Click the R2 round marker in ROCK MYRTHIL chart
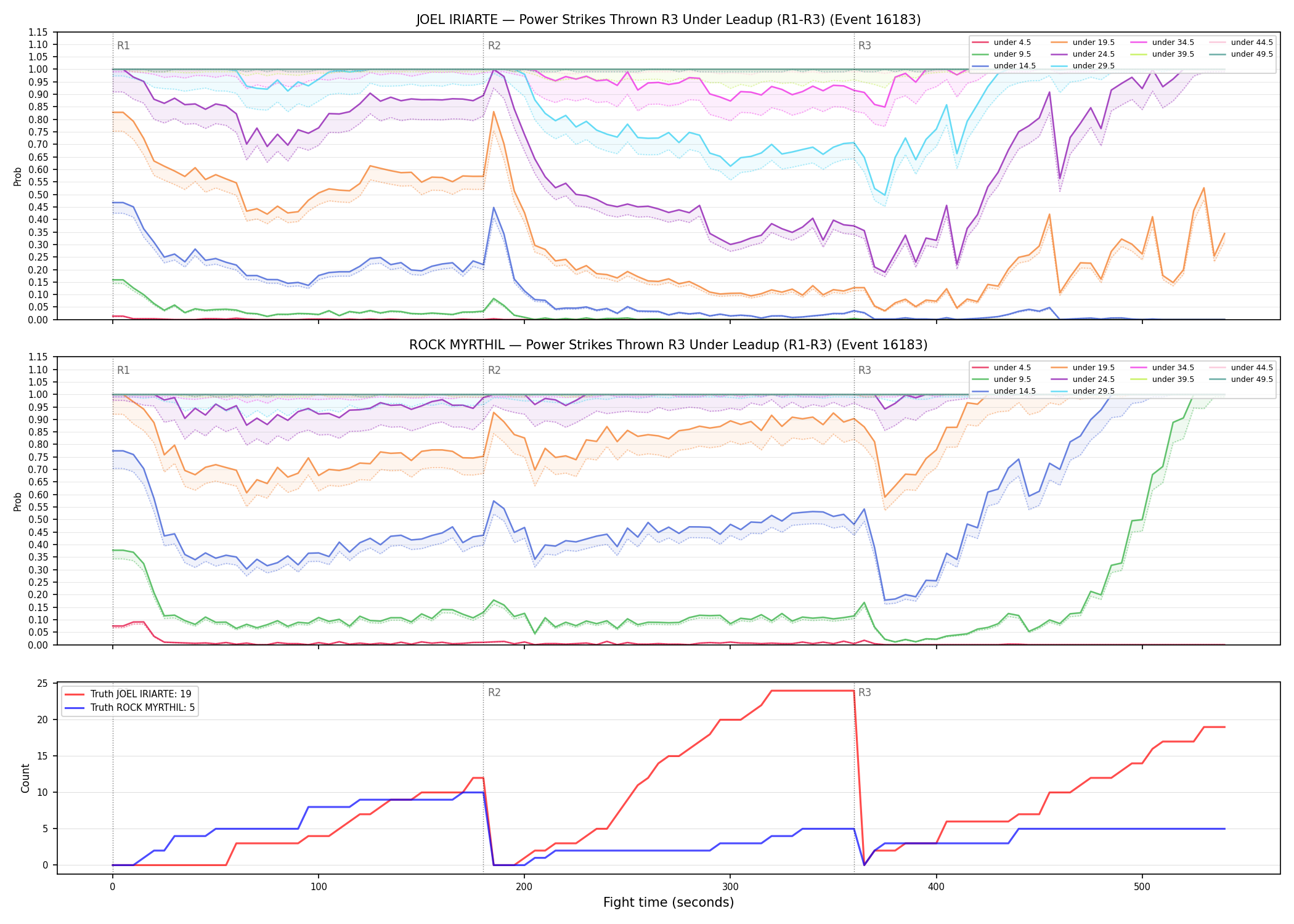 tap(494, 370)
